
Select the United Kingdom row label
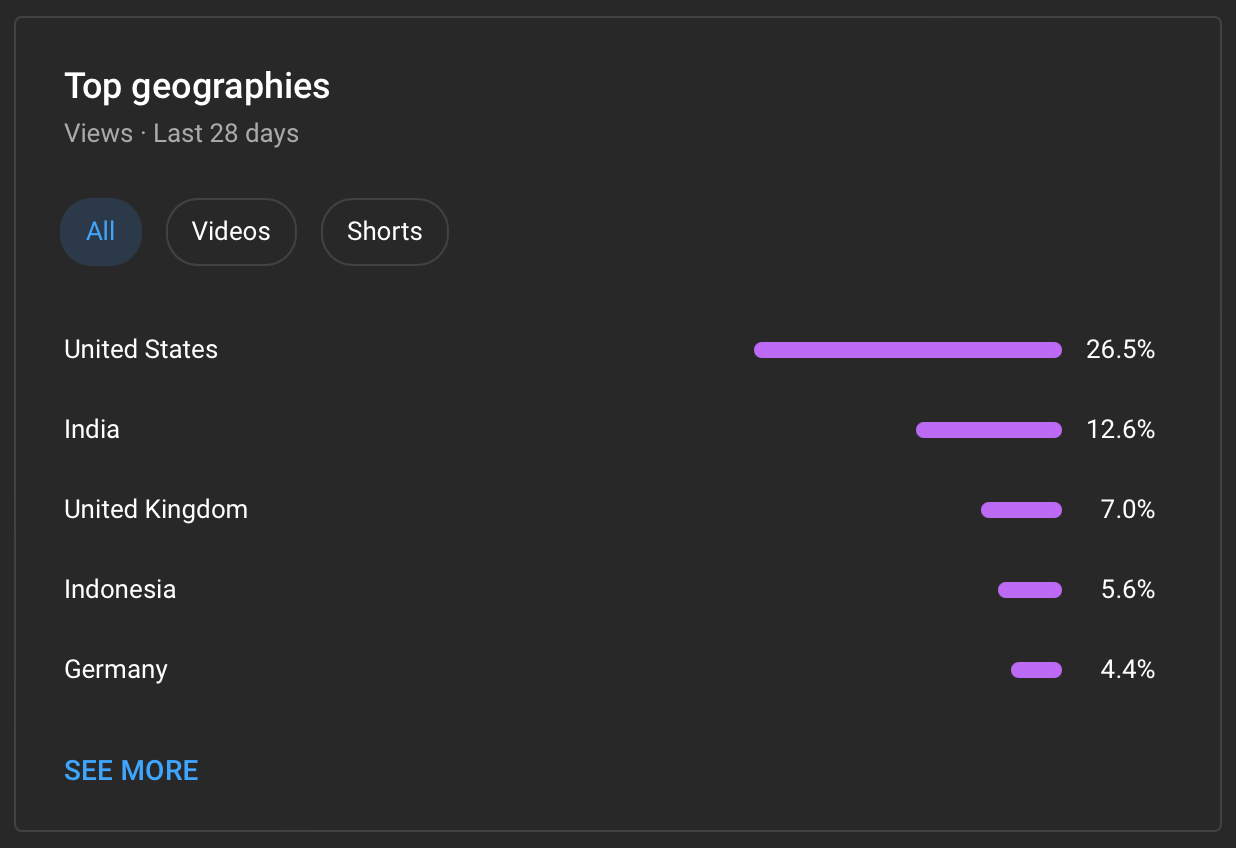click(x=156, y=509)
